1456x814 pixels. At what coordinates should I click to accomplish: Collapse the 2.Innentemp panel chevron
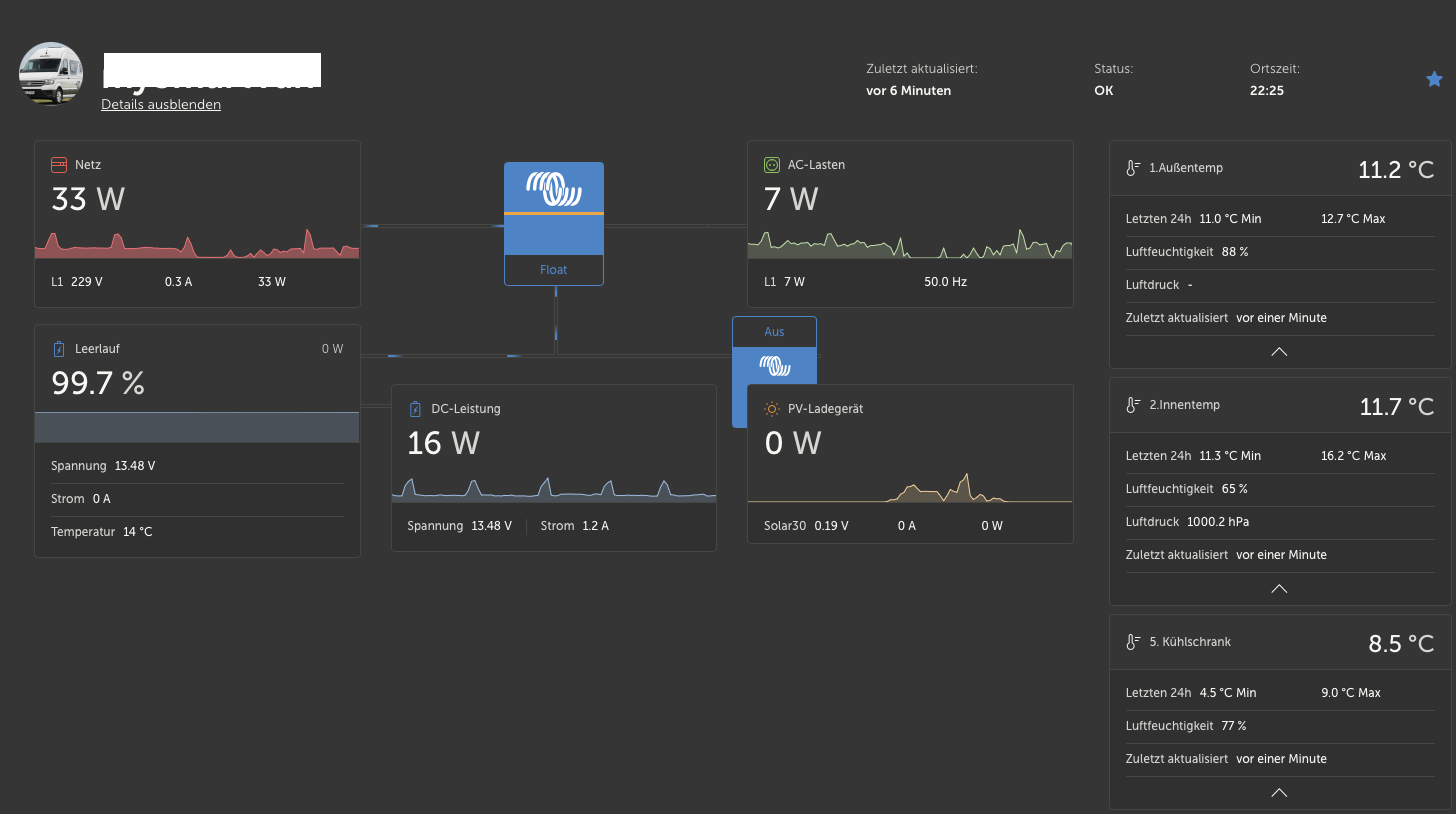[1278, 588]
